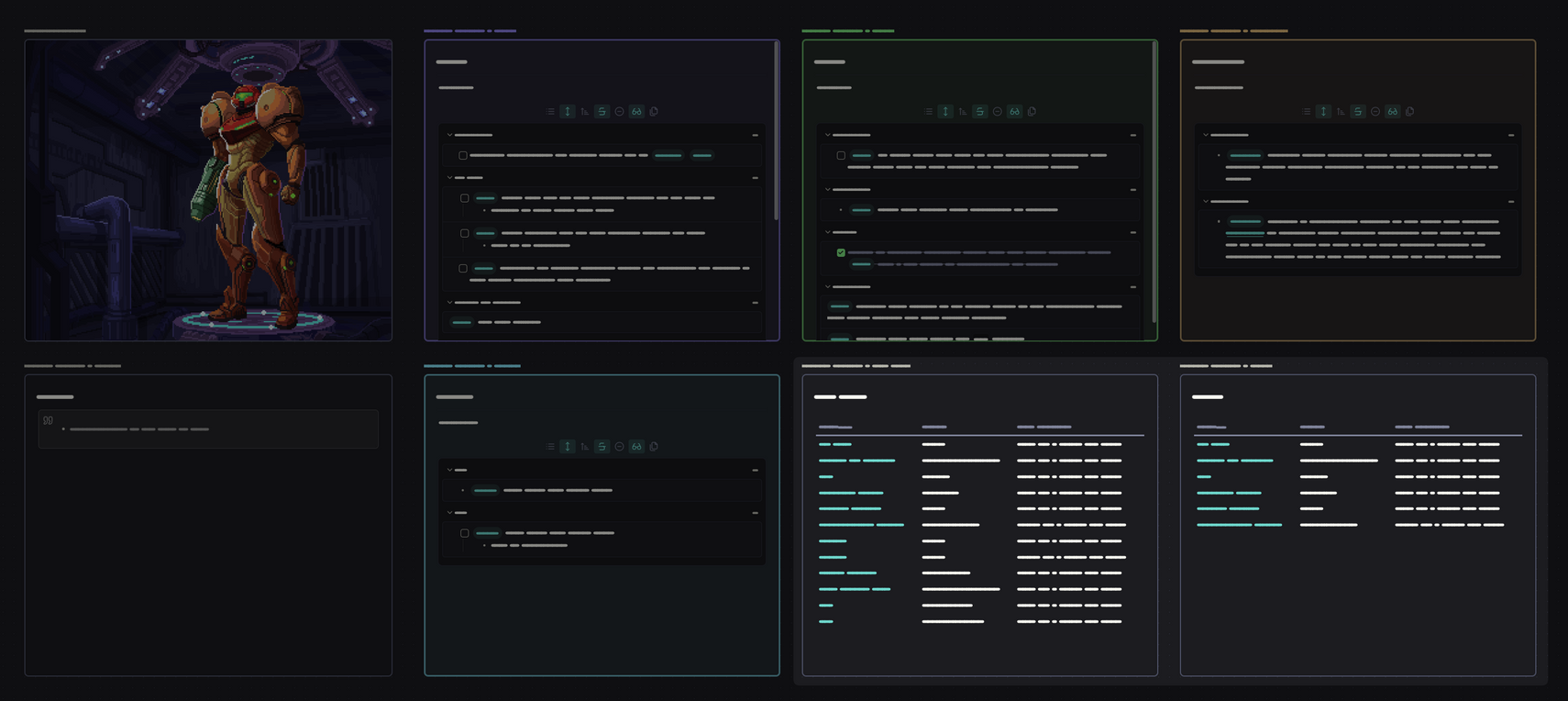Open the last teal link in right table
The width and height of the screenshot is (1568, 701).
(x=1239, y=525)
